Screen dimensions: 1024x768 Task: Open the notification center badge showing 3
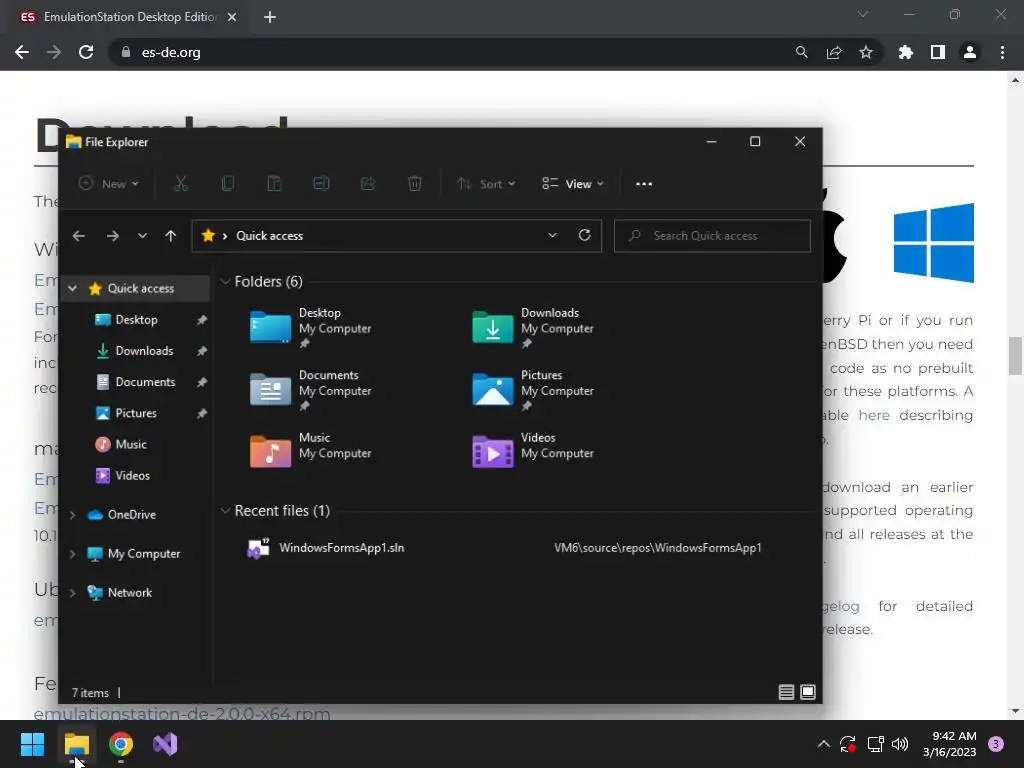point(996,744)
